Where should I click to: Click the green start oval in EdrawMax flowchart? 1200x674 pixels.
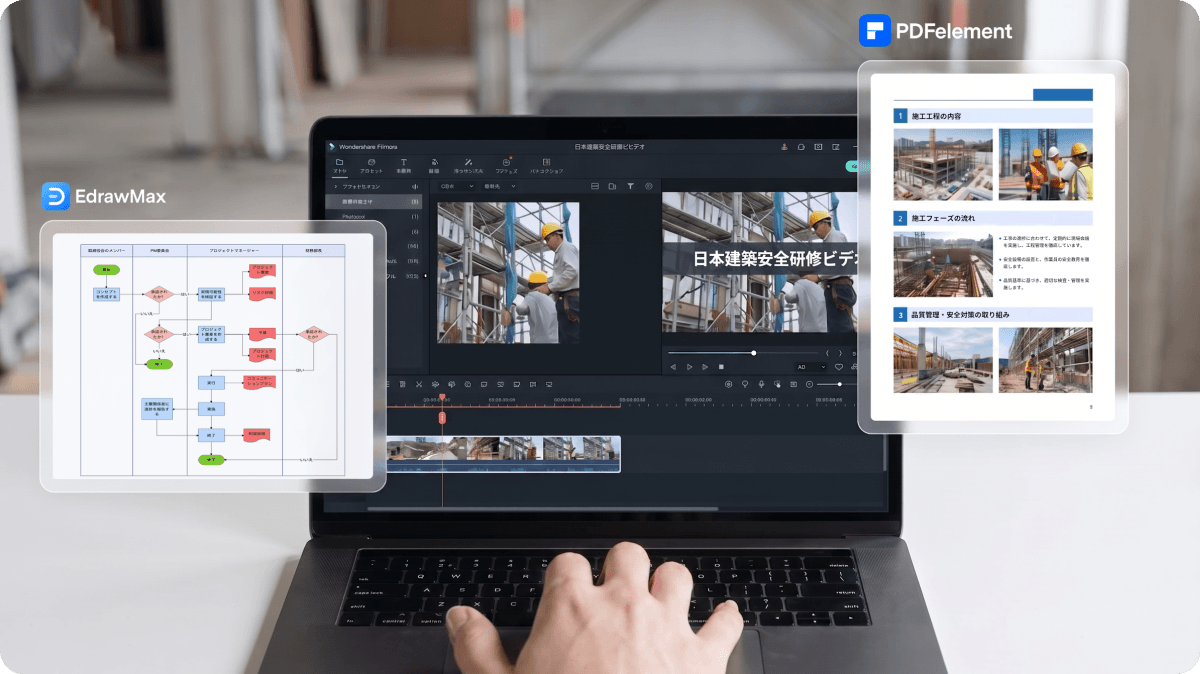[104, 270]
